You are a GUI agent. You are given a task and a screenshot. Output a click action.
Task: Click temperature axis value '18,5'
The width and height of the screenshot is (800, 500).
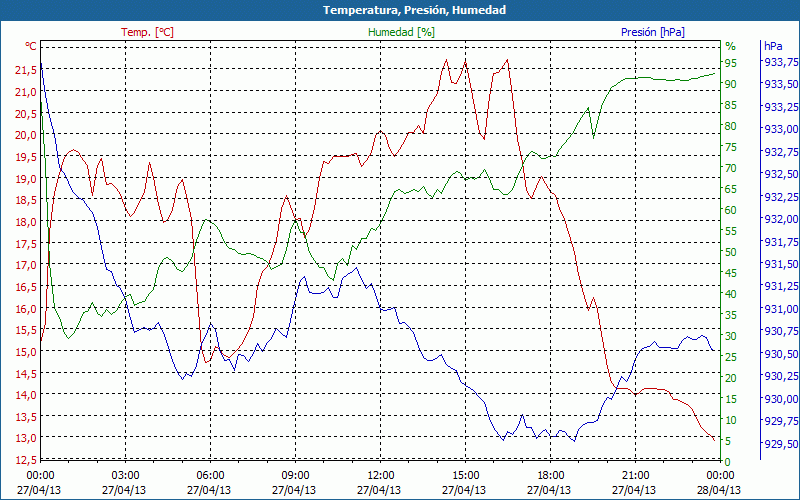coord(26,199)
